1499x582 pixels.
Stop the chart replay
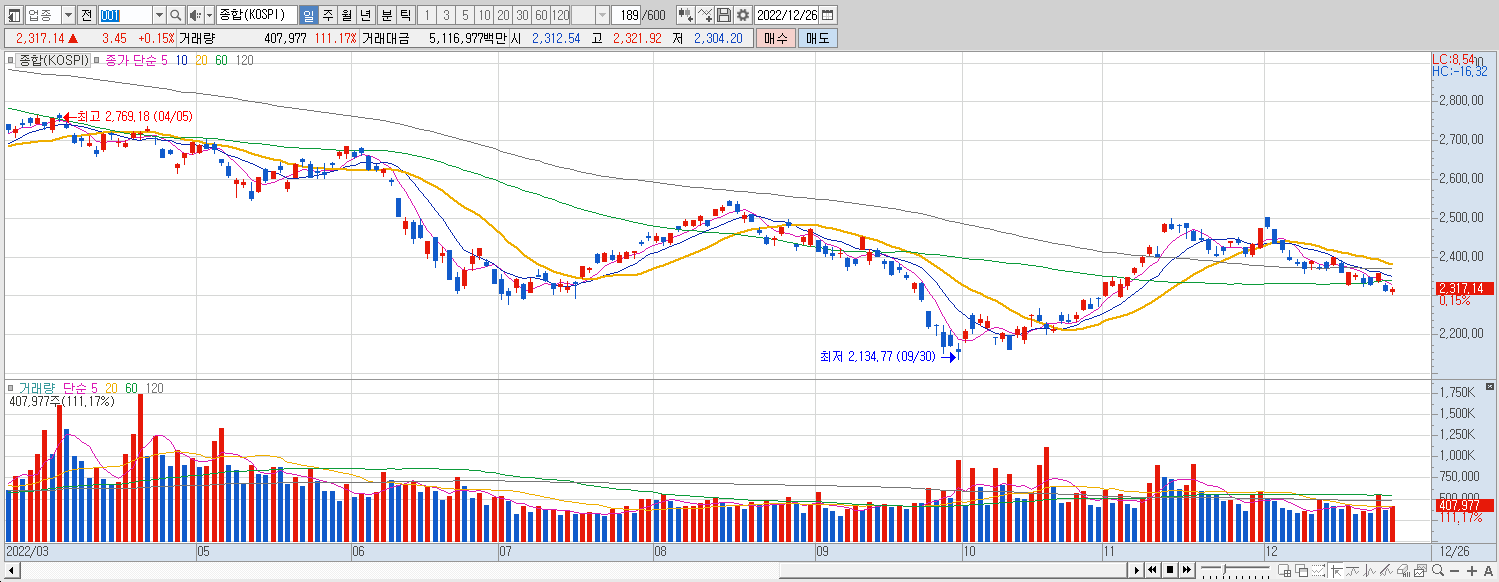pos(1170,570)
